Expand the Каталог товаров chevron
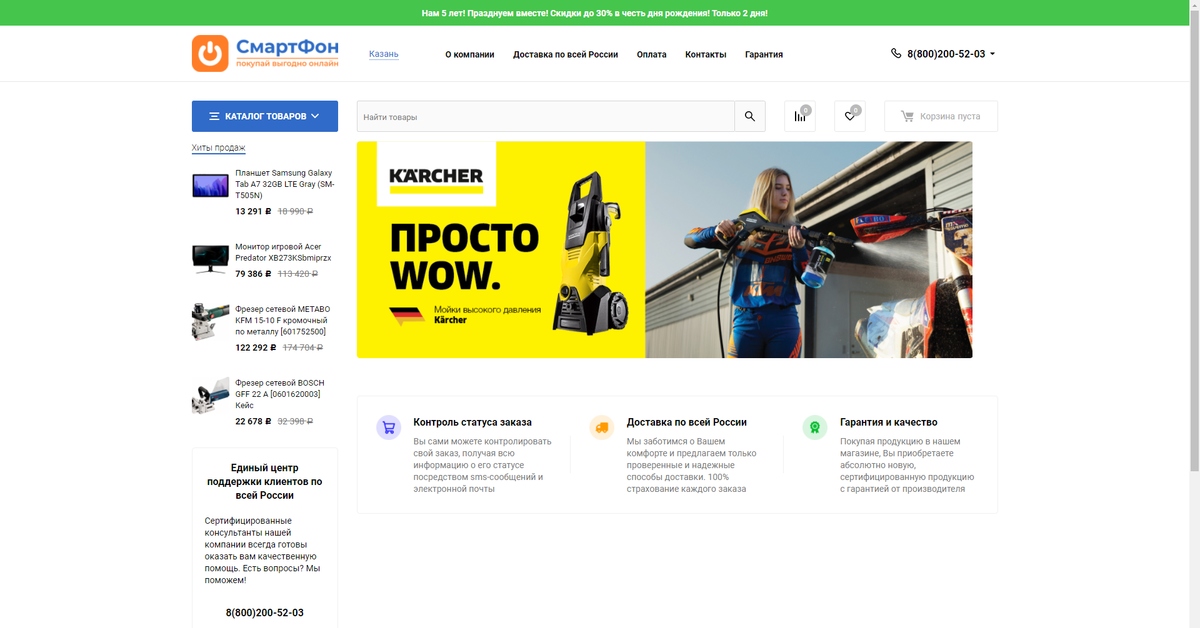1200x628 pixels. point(315,116)
